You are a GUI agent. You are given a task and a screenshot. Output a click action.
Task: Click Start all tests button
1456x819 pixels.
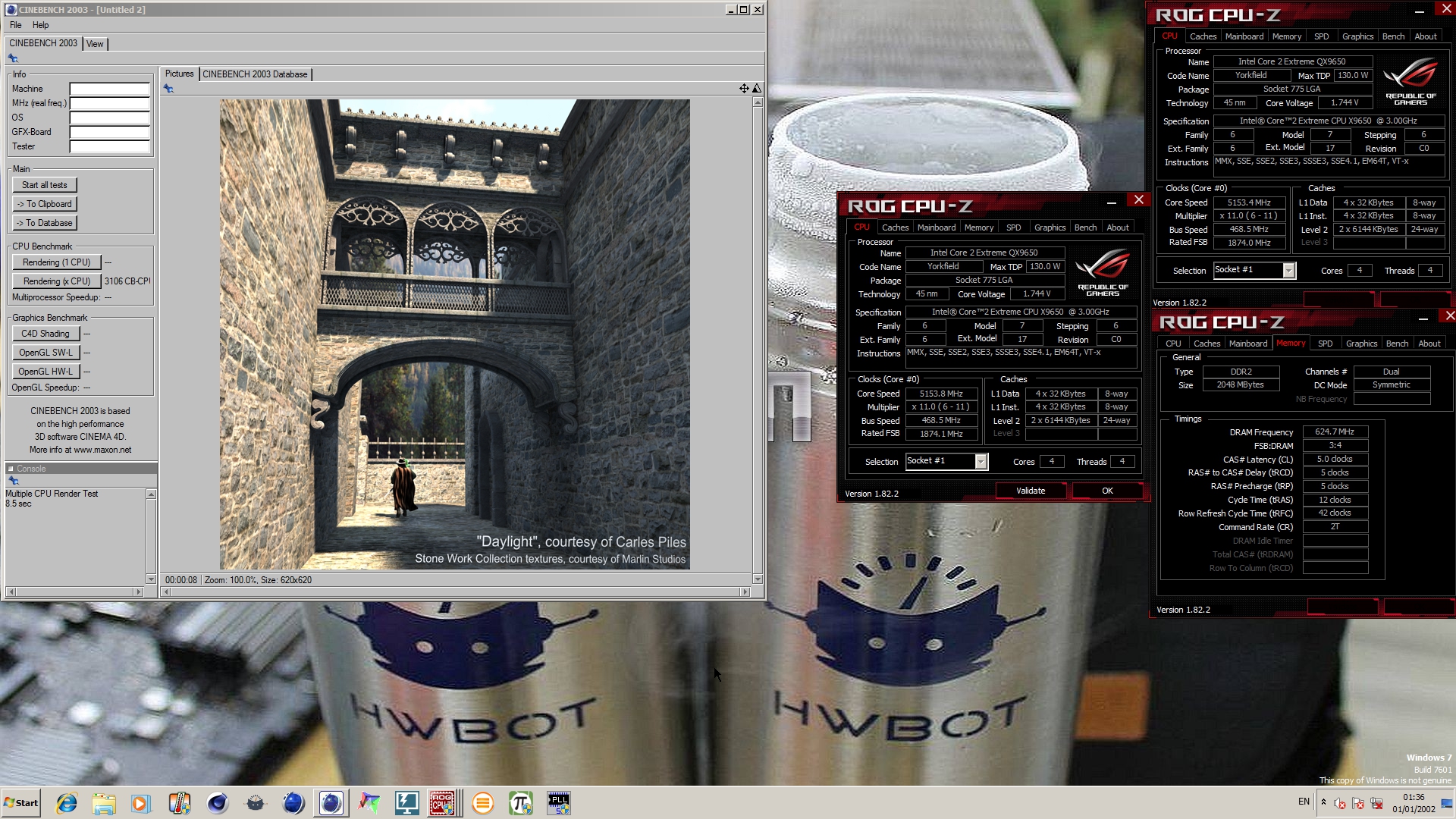click(45, 185)
